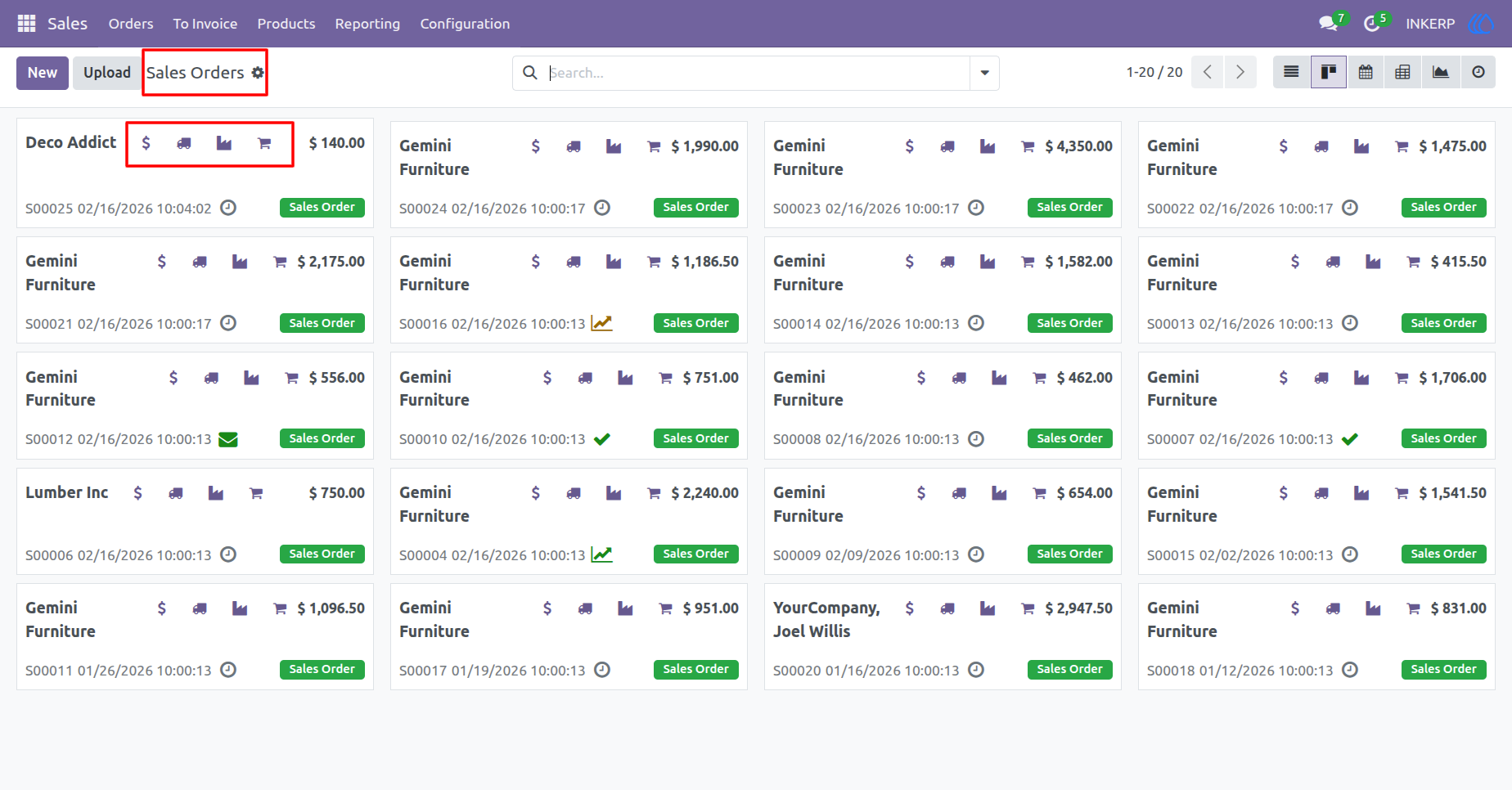The width and height of the screenshot is (1512, 790).
Task: Switch to kanban view
Action: (x=1329, y=72)
